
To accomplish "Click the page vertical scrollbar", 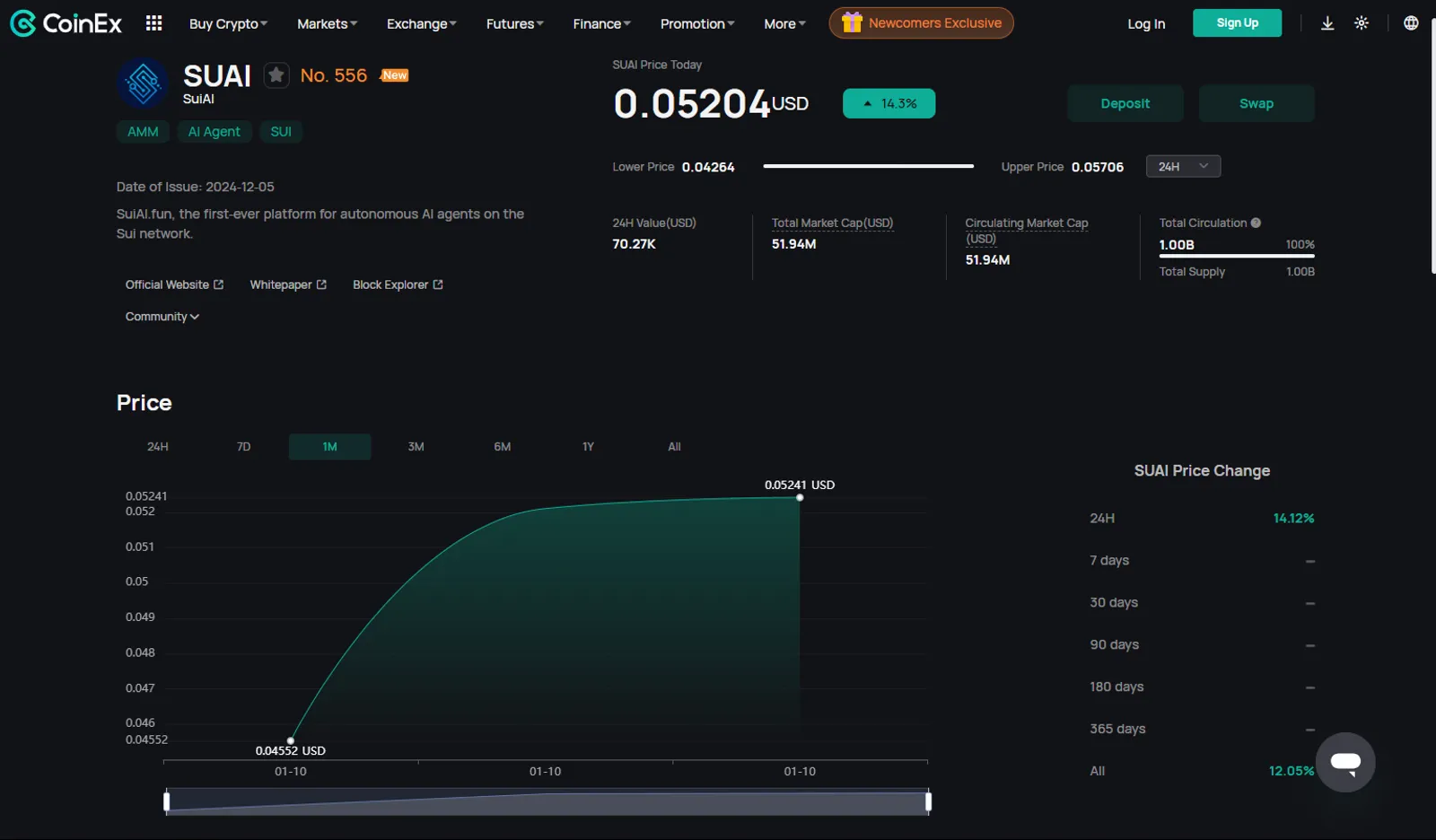I will 1432,144.
